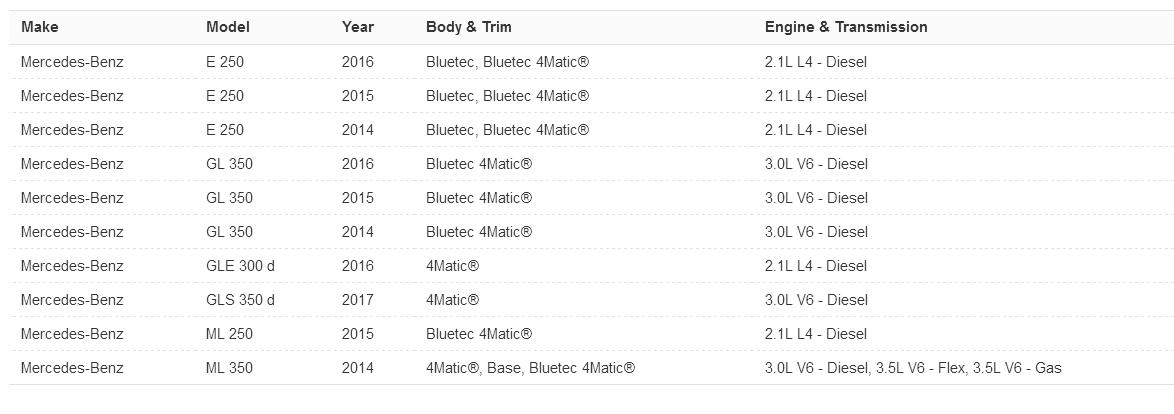This screenshot has width=1174, height=414.
Task: Click the Year column header
Action: coord(357,27)
